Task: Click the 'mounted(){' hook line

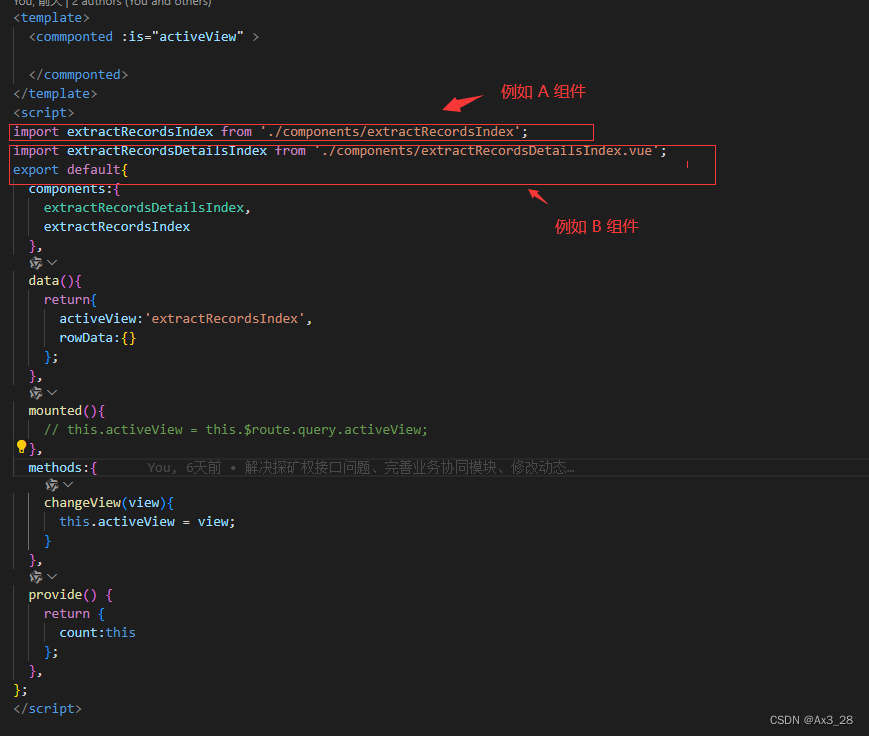Action: 67,411
